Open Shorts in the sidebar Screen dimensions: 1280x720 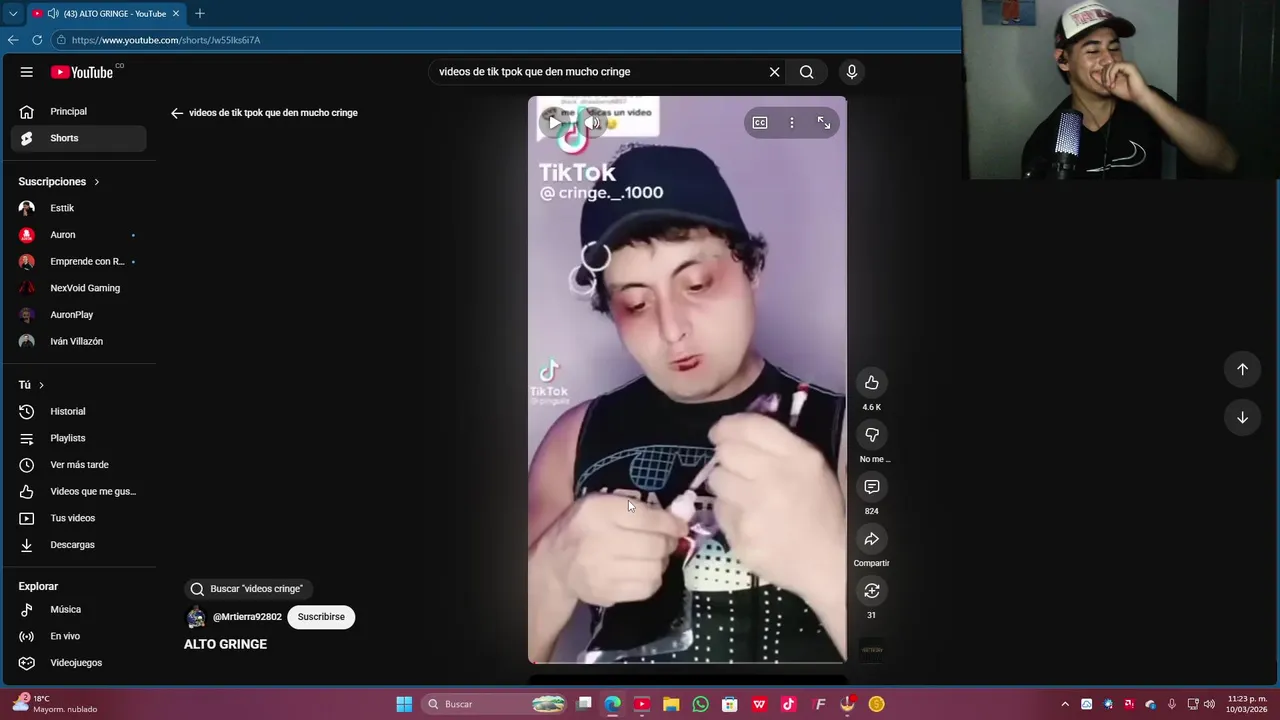(x=78, y=138)
